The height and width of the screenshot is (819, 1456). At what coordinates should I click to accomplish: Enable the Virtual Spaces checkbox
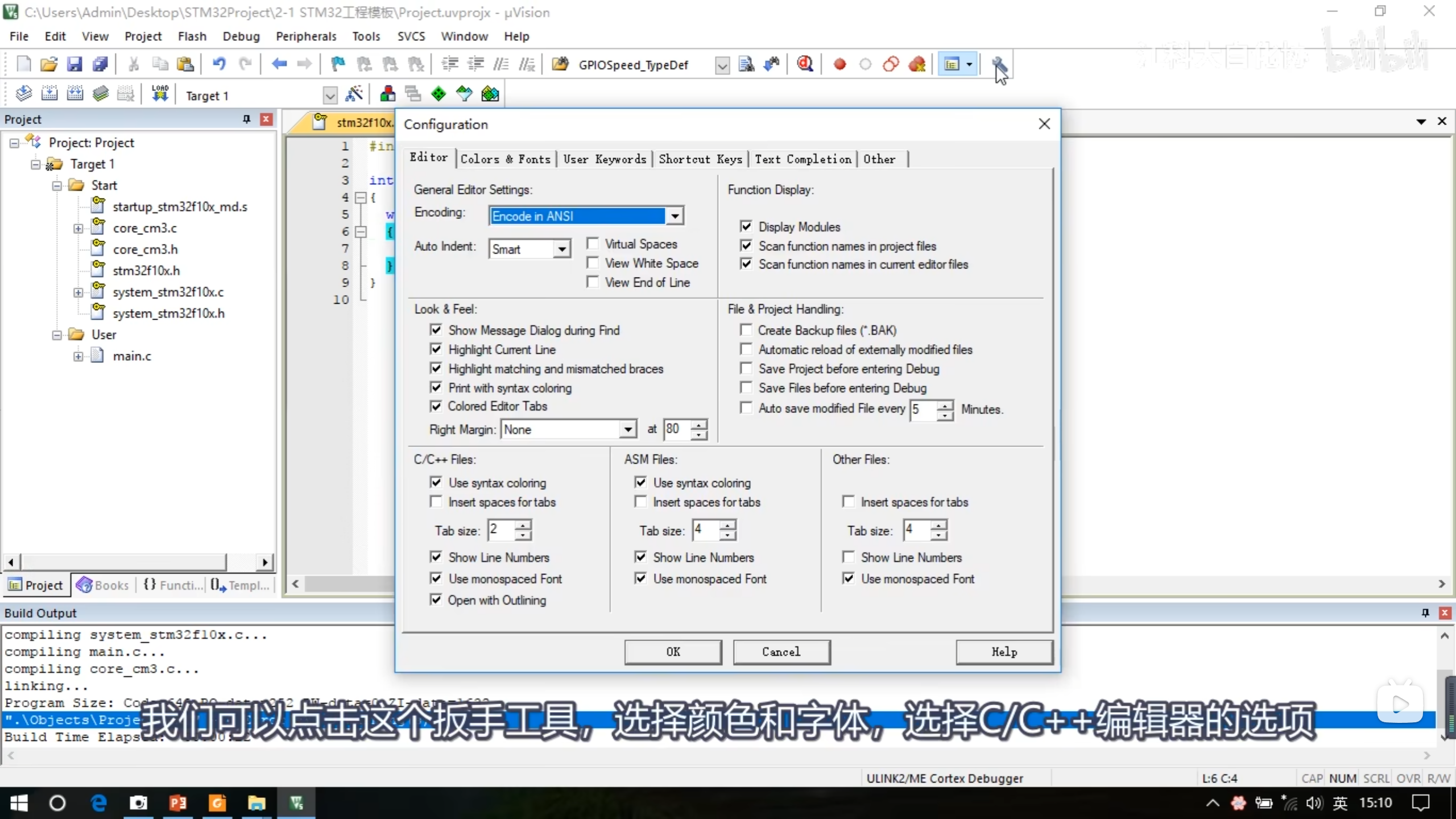point(593,244)
